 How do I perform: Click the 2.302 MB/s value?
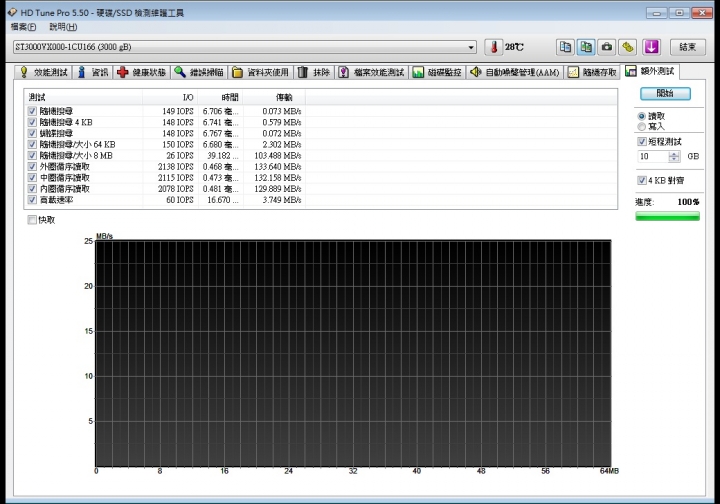[x=282, y=144]
